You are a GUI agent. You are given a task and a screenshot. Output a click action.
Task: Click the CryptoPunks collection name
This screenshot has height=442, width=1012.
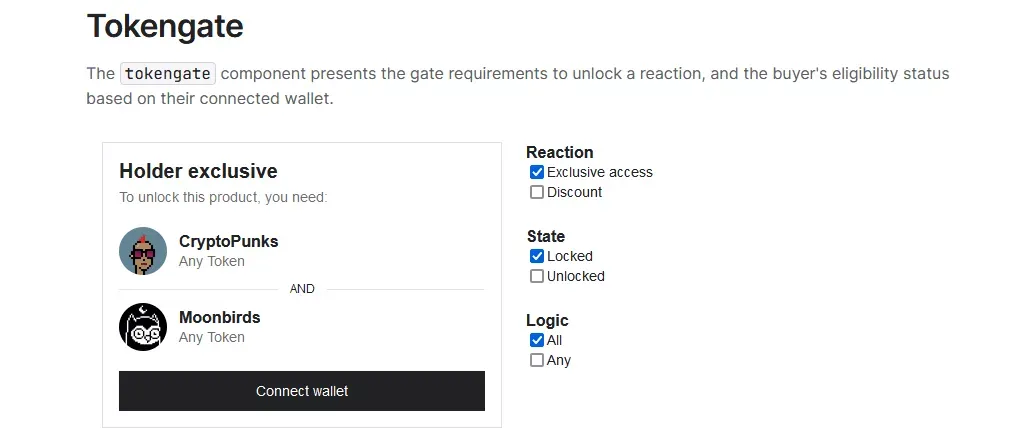click(x=228, y=241)
